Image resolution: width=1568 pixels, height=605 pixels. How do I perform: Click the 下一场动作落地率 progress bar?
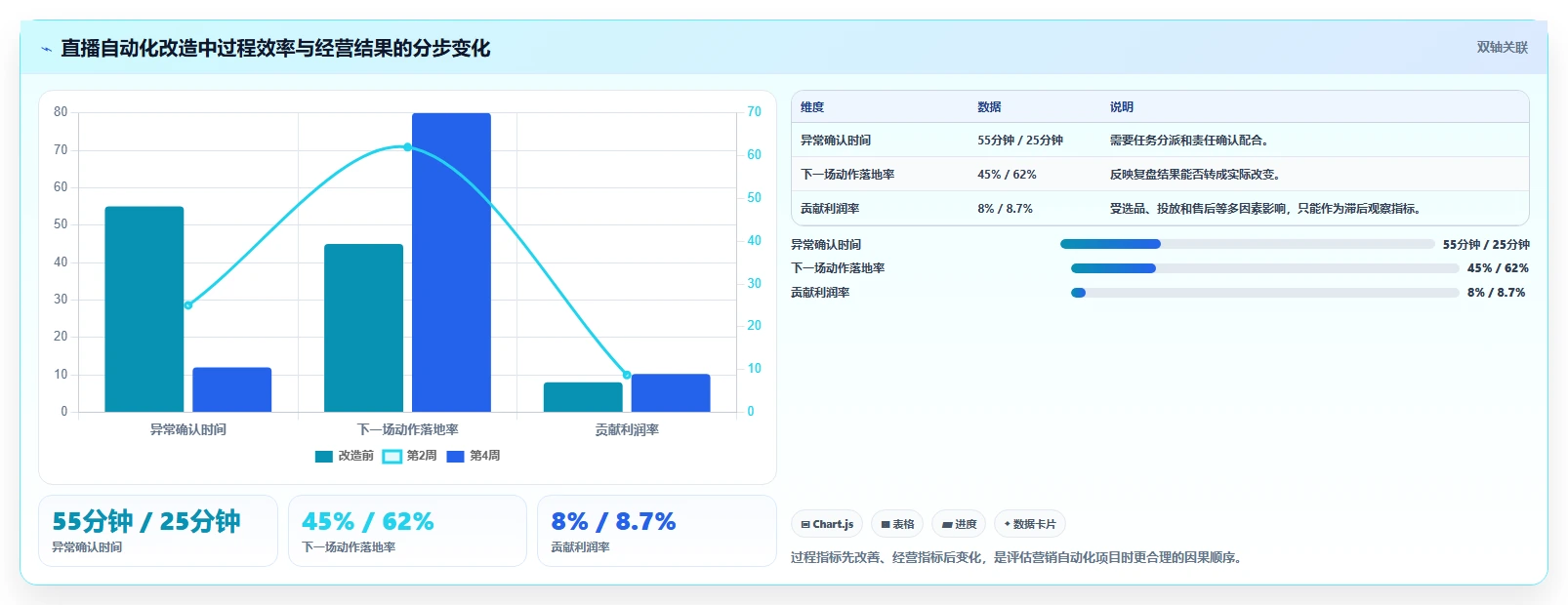pos(1265,268)
